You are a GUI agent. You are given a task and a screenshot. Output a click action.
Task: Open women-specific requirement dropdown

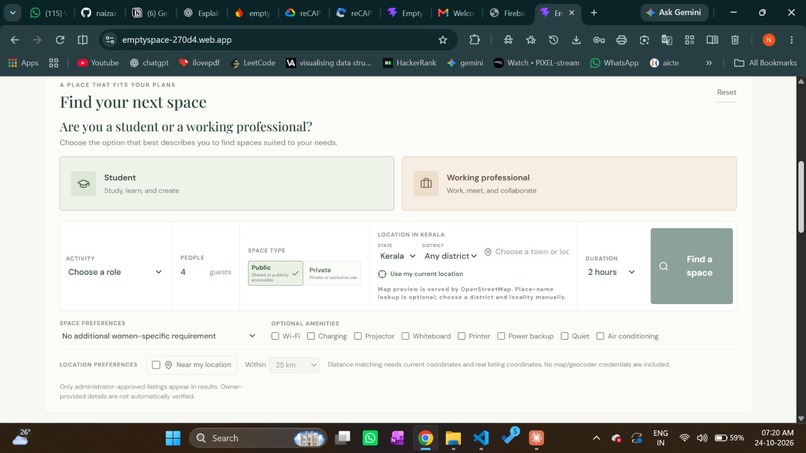158,336
